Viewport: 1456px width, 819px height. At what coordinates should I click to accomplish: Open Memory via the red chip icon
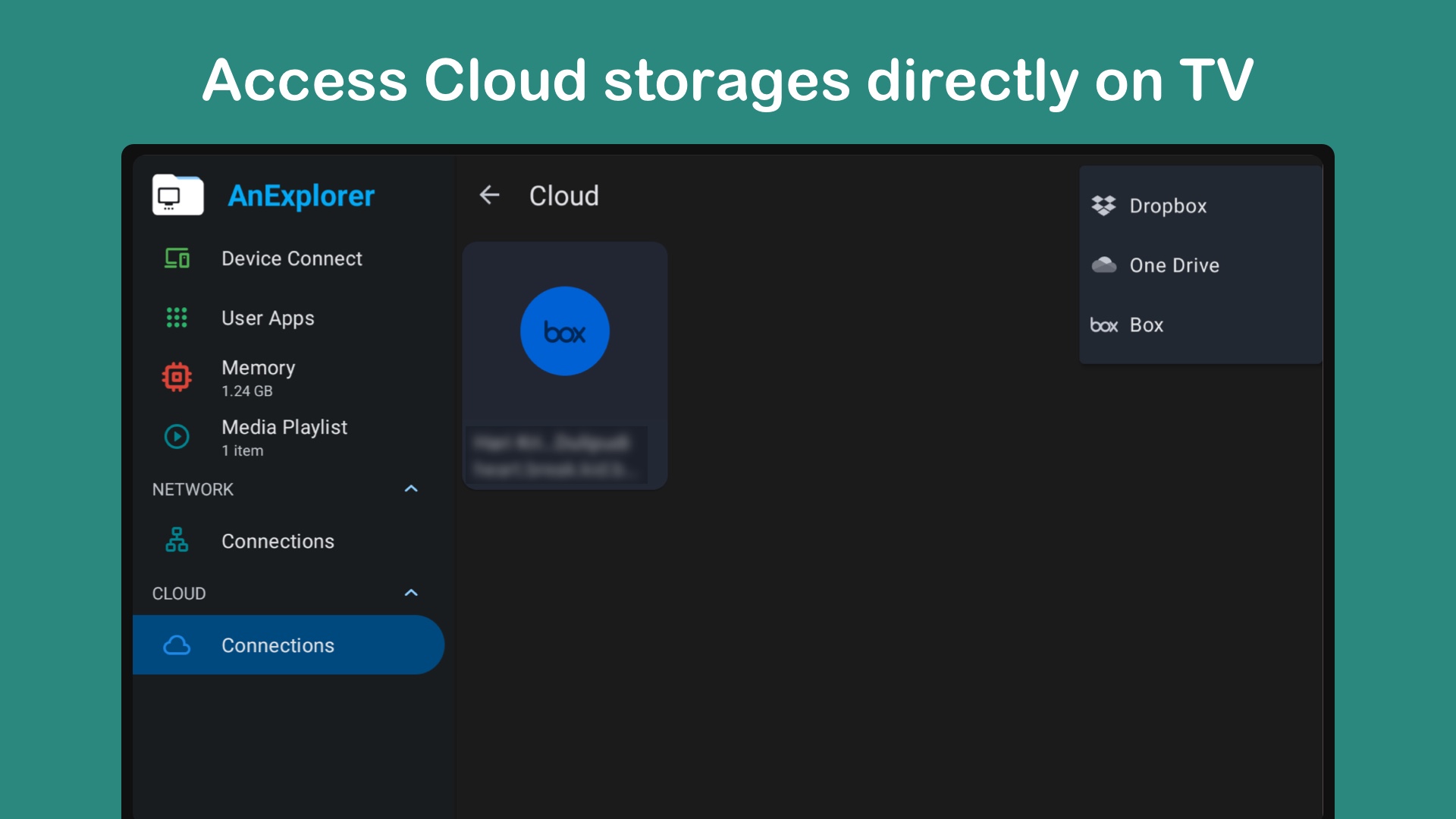pyautogui.click(x=176, y=376)
